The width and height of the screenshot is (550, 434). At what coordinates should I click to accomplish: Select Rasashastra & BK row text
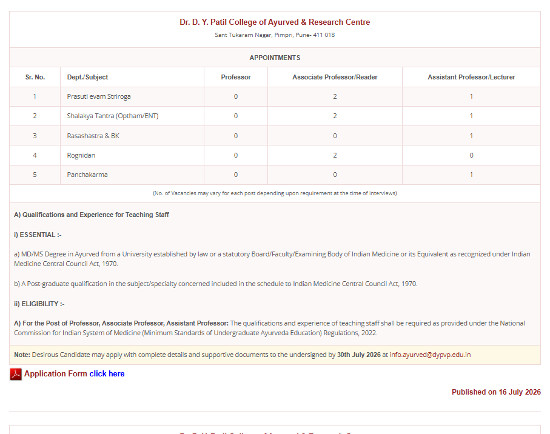[93, 135]
